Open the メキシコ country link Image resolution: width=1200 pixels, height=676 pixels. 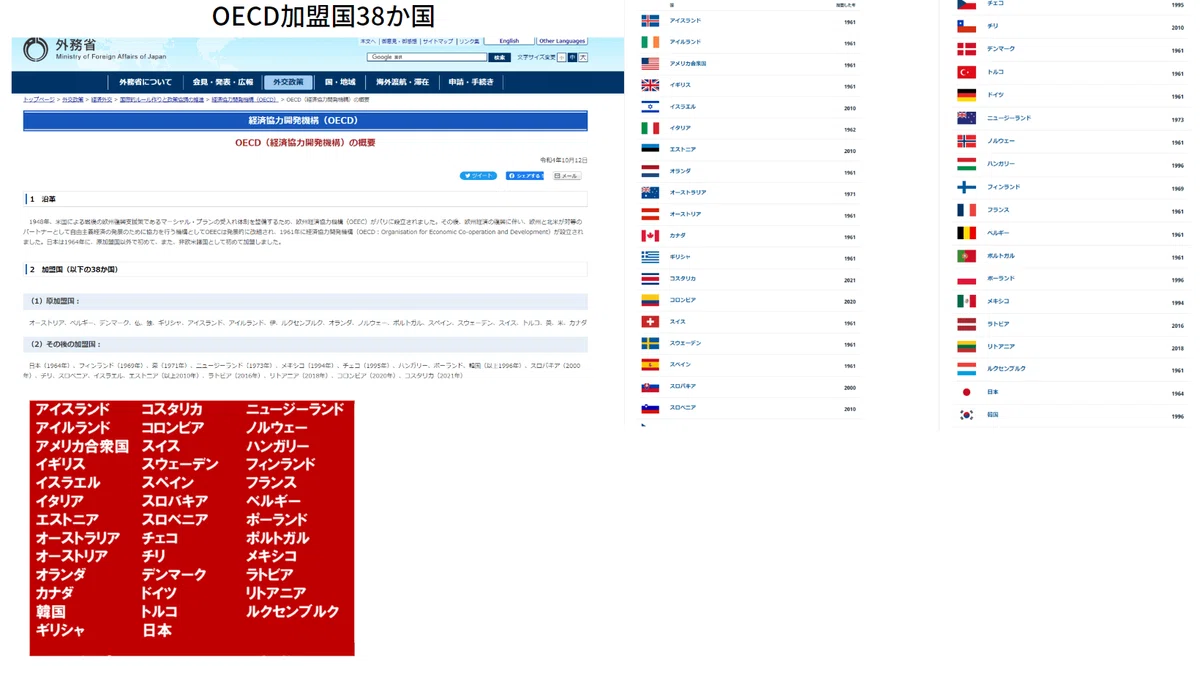[x=998, y=301]
